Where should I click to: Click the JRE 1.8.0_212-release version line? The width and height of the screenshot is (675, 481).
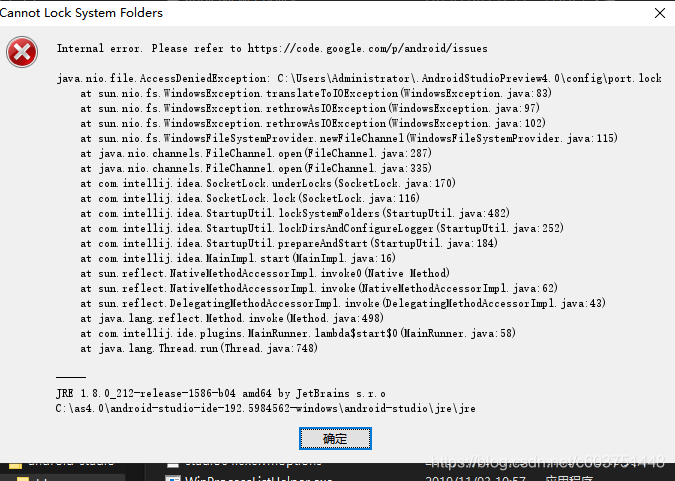[x=221, y=394]
